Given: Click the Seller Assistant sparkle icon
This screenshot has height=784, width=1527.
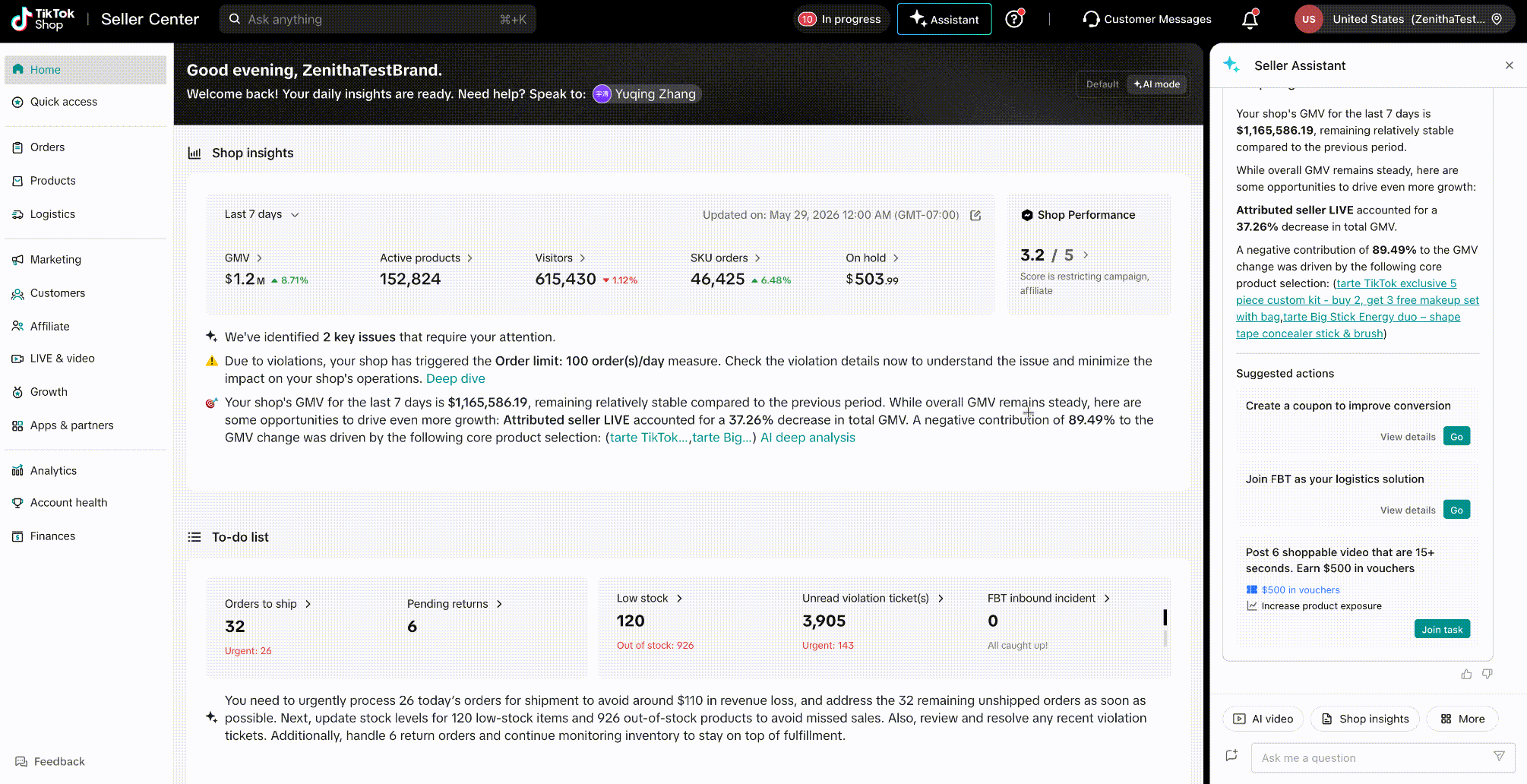Looking at the screenshot, I should click(1231, 65).
